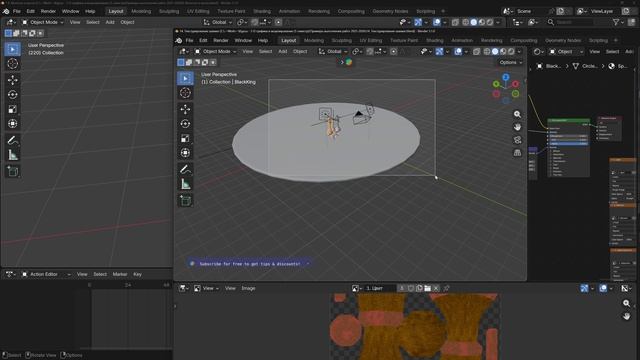Click the subscribe for free tips banner

249,264
